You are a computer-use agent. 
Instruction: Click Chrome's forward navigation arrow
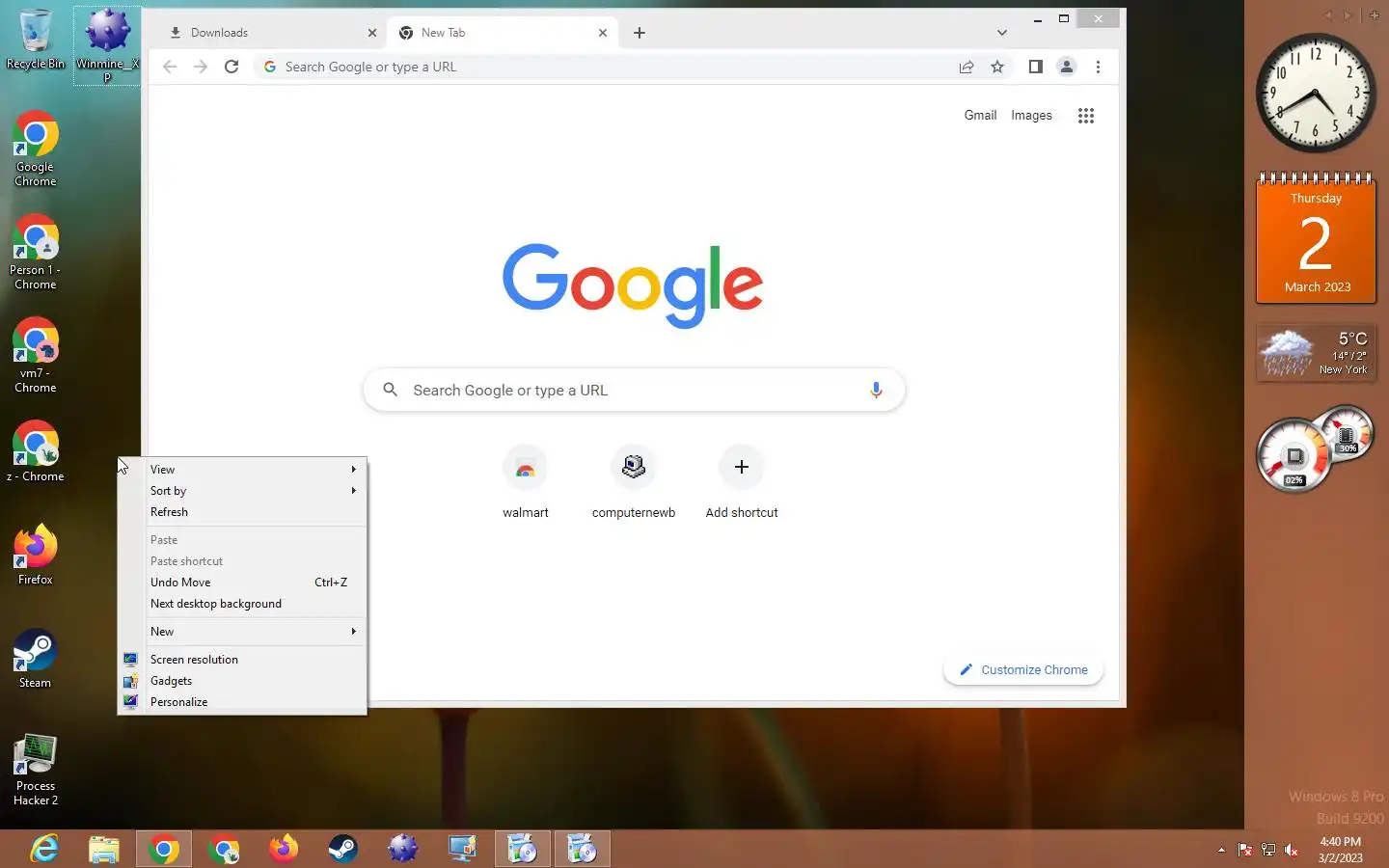201,67
